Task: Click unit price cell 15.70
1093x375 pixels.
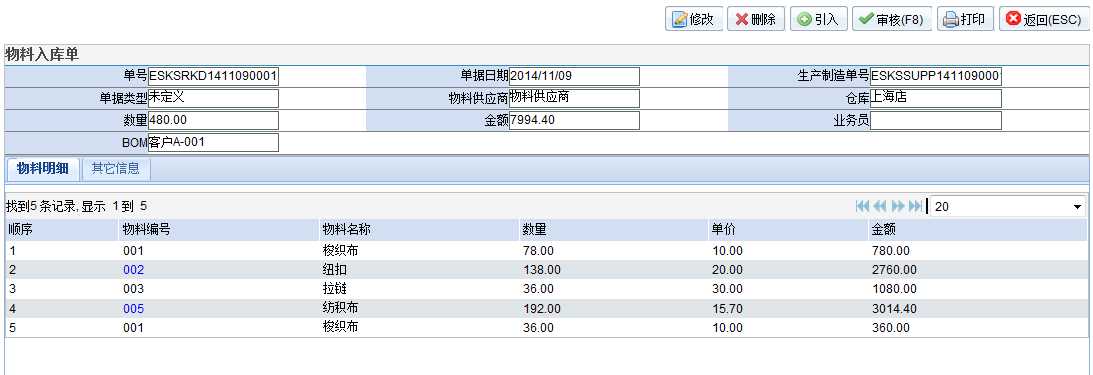Action: coord(727,309)
